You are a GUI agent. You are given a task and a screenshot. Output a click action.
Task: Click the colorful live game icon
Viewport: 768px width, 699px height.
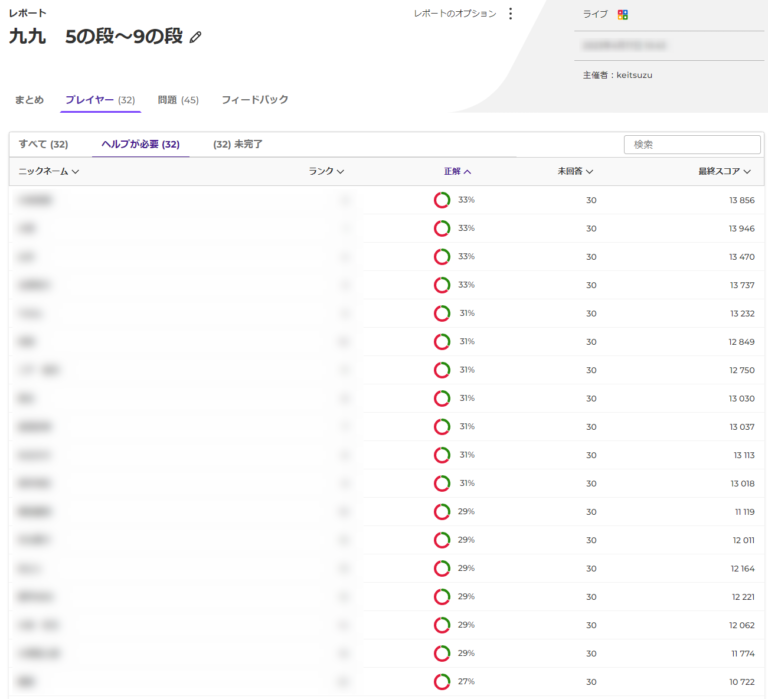623,14
